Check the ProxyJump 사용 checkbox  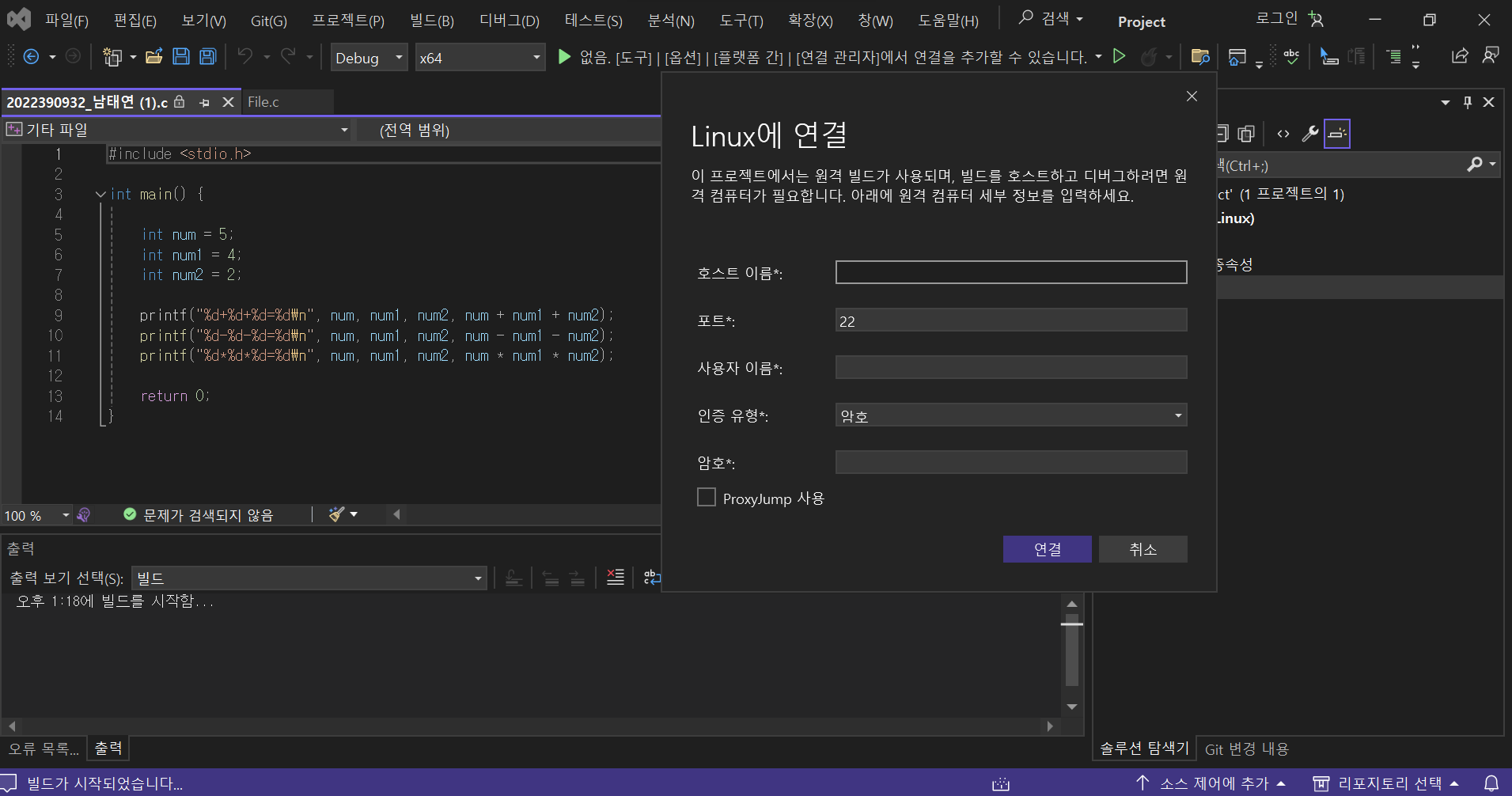point(707,497)
